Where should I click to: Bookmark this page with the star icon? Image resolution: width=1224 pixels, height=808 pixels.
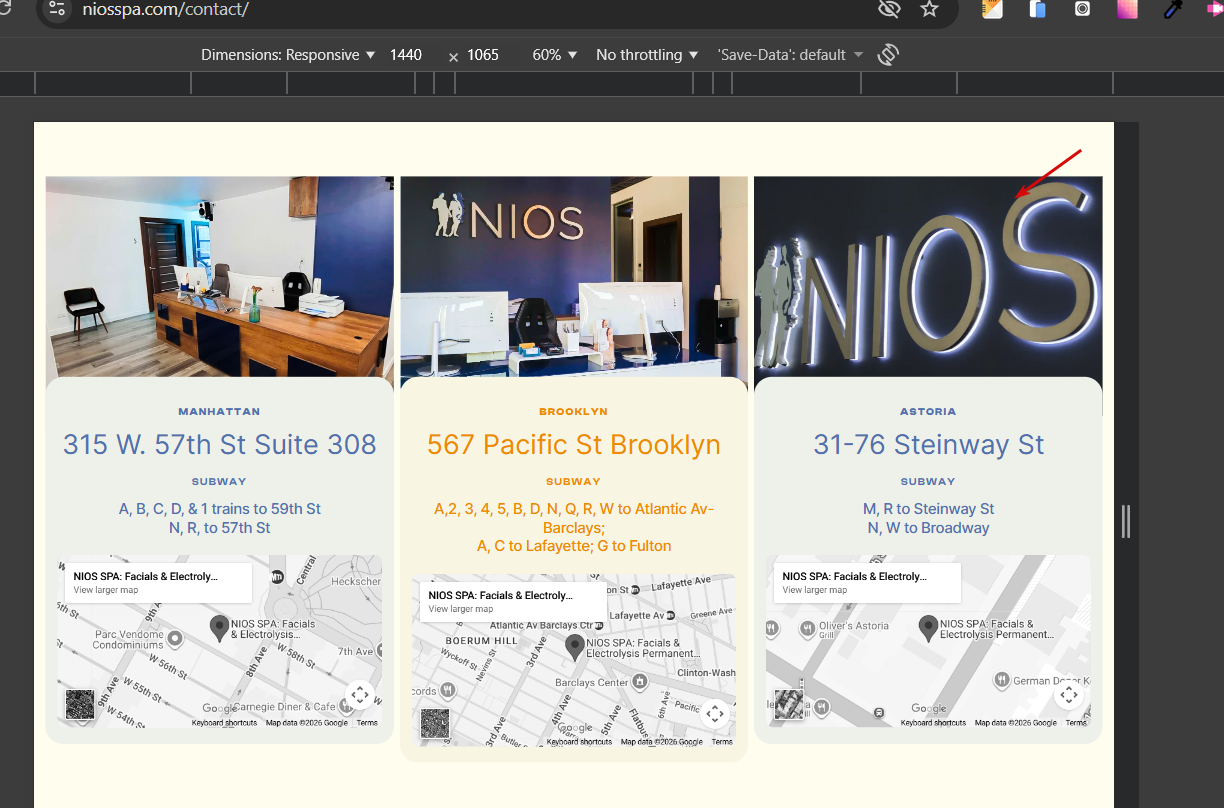point(929,9)
